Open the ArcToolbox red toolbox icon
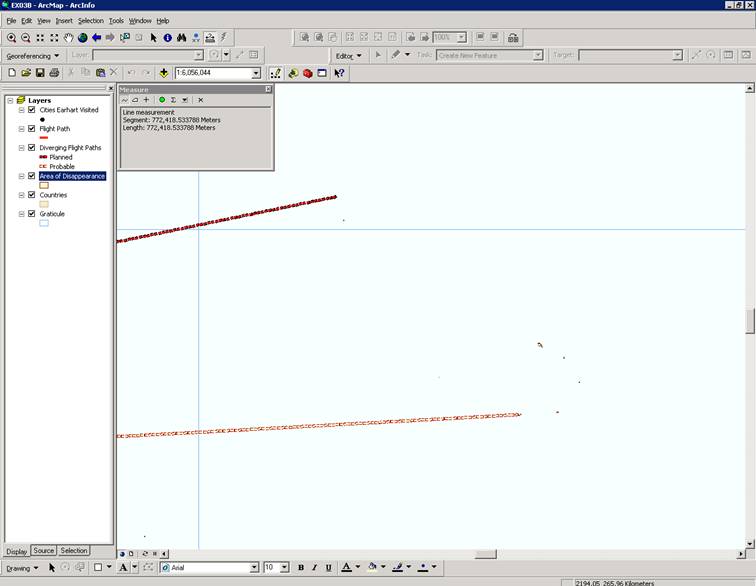This screenshot has width=756, height=586. coord(307,73)
